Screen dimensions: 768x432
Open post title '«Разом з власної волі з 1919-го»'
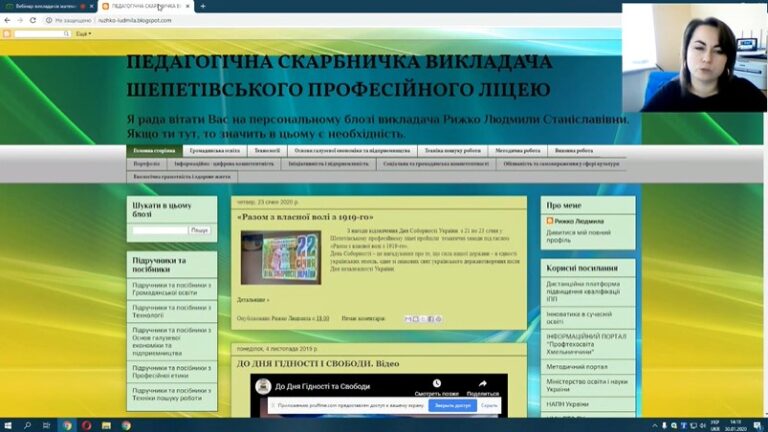pyautogui.click(x=305, y=216)
